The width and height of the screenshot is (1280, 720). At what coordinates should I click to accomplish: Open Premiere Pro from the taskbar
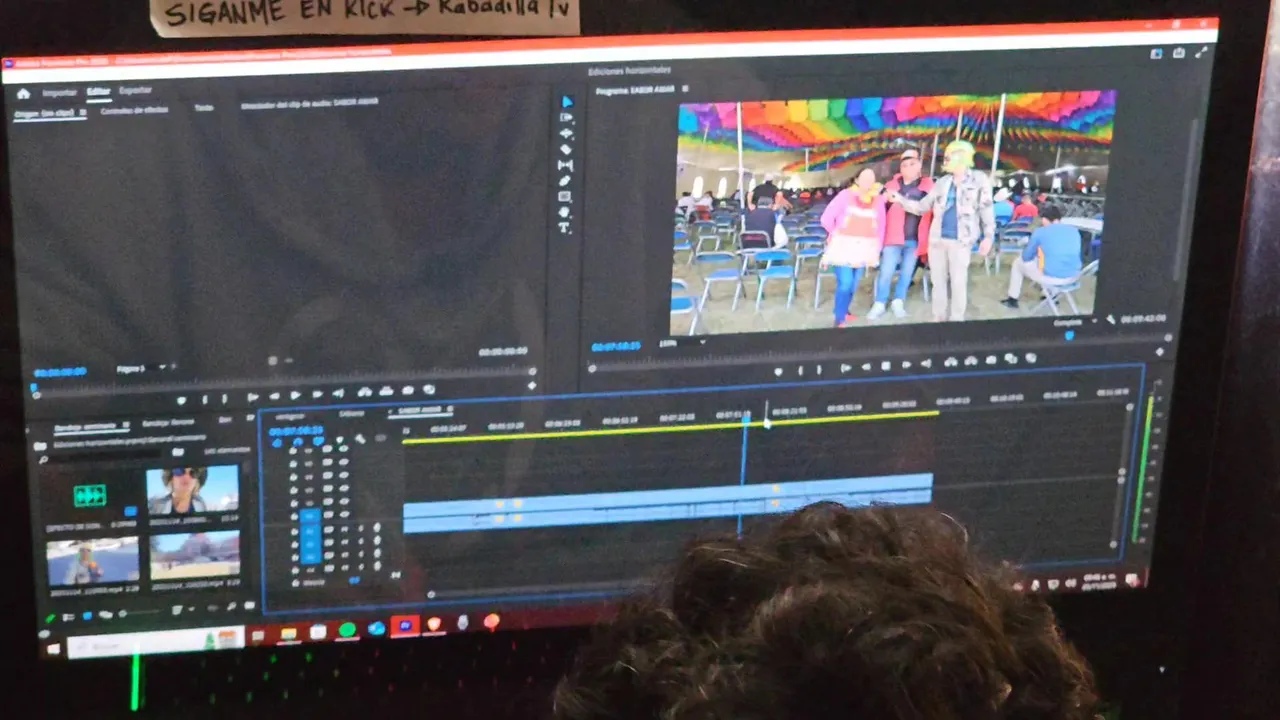click(405, 627)
